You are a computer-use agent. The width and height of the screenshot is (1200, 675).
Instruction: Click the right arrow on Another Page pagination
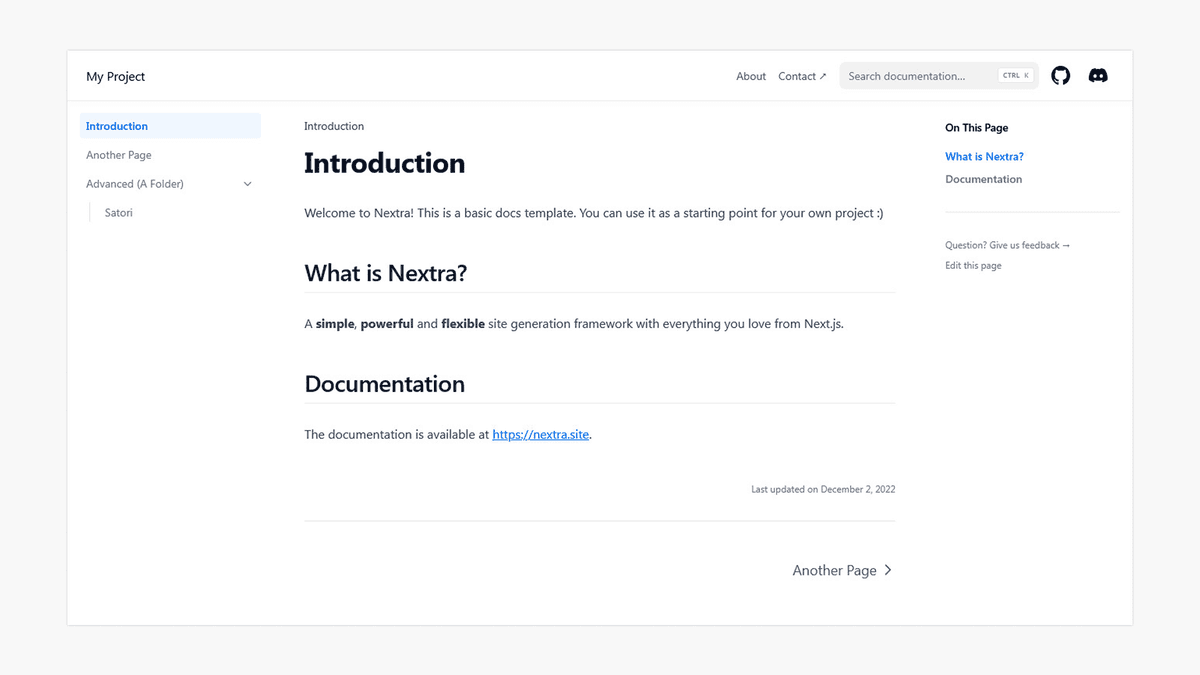coord(886,570)
